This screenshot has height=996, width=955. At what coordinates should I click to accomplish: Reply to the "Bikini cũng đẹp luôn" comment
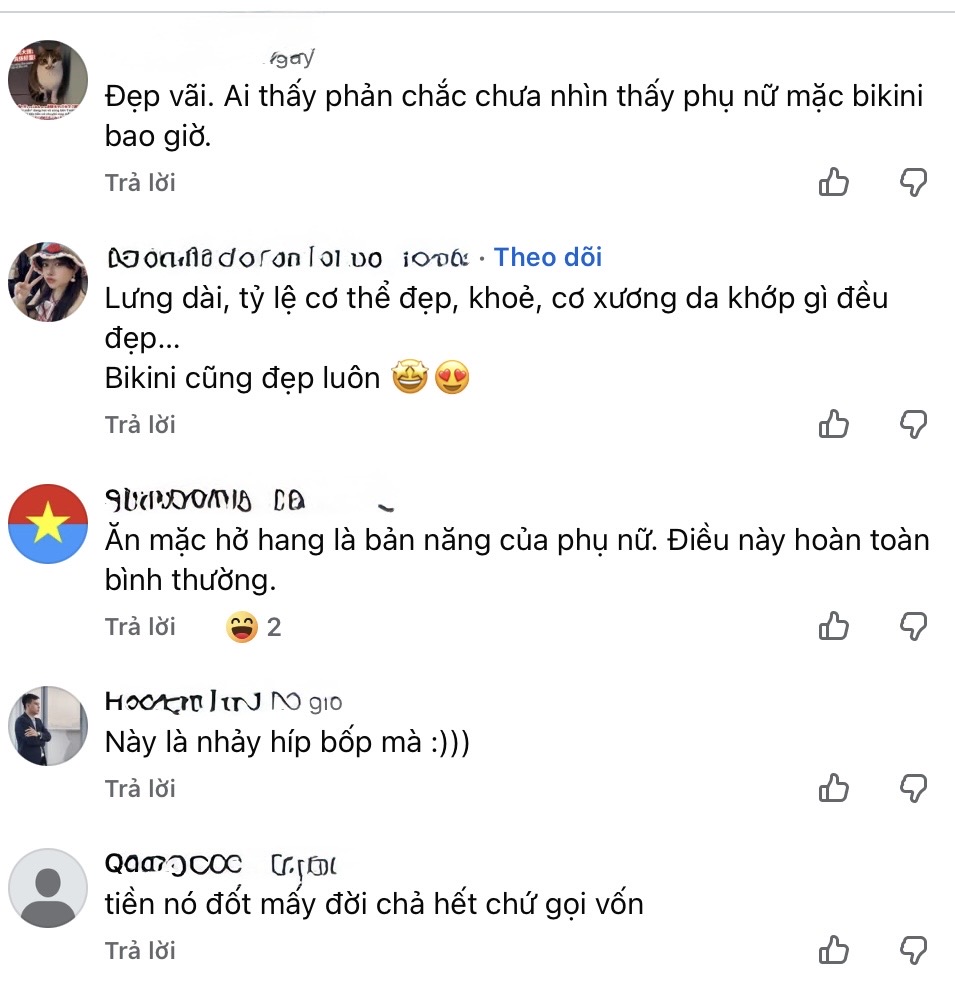(x=140, y=425)
